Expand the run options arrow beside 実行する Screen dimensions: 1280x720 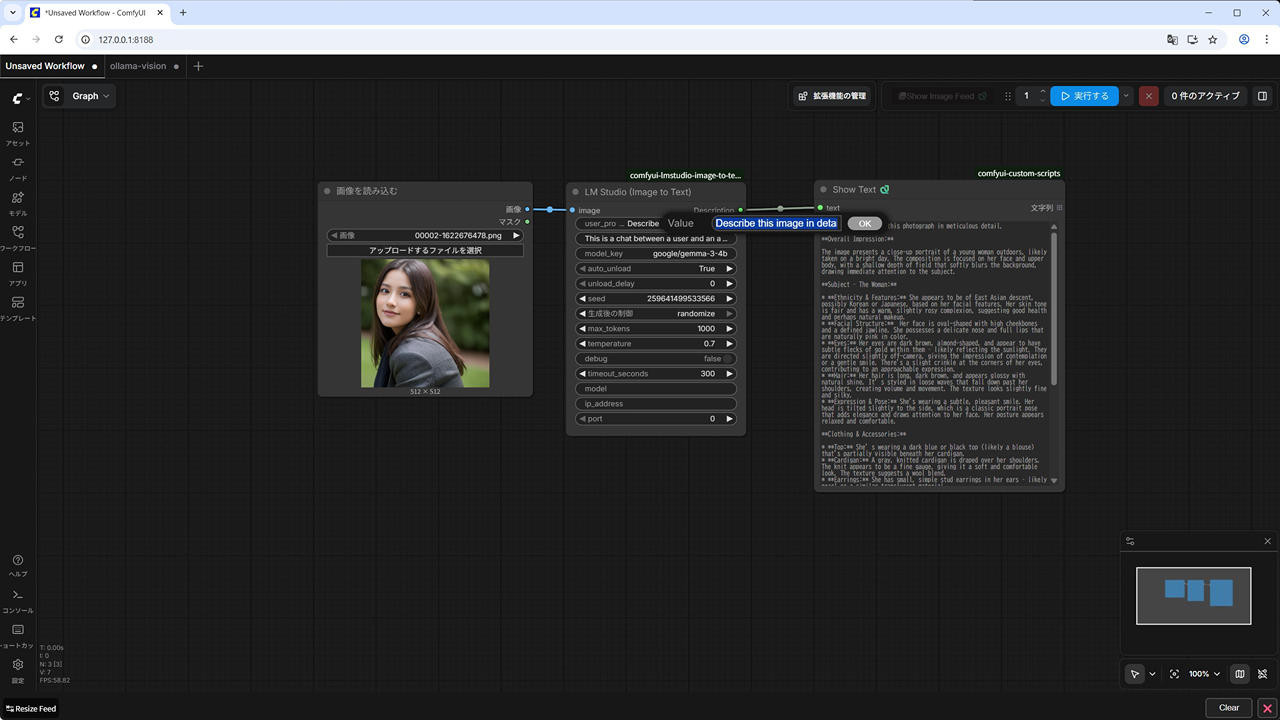pyautogui.click(x=1126, y=96)
